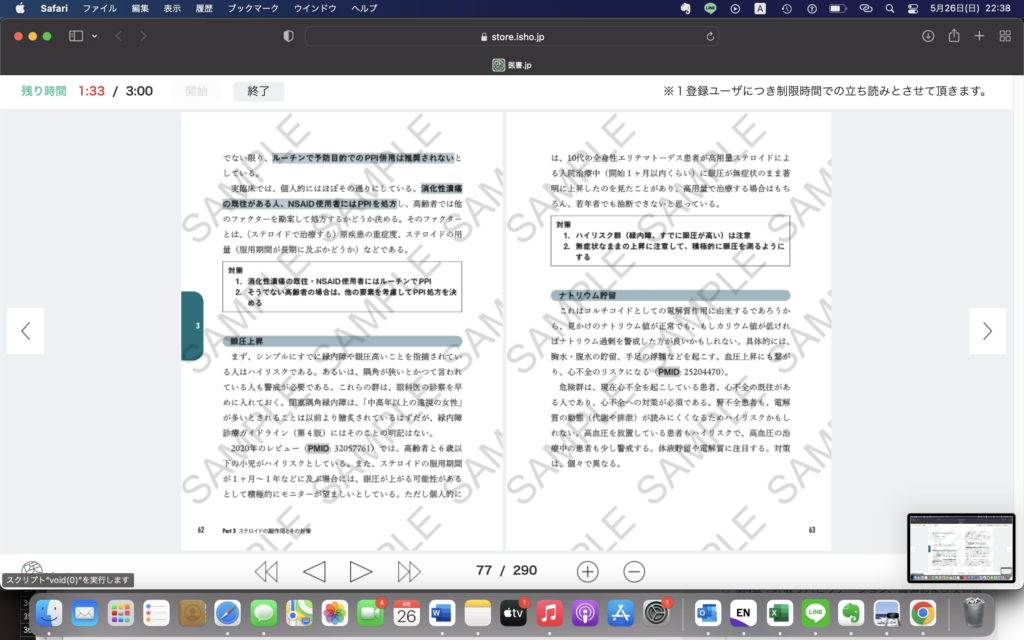The height and width of the screenshot is (640, 1024).
Task: Toggle the Safari sidebar
Action: 76,36
